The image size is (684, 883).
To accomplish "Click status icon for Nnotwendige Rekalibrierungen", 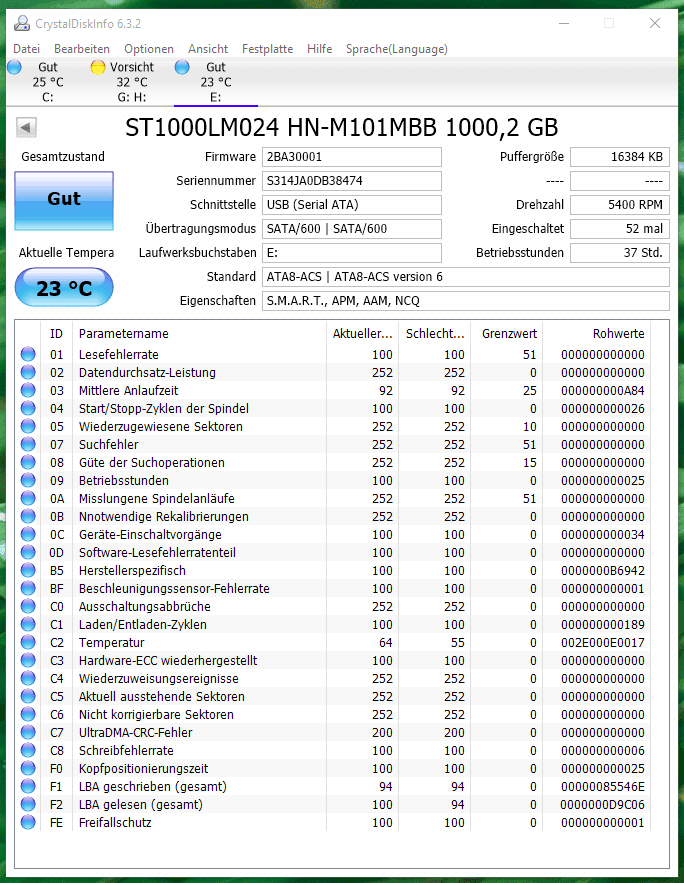I will pos(28,516).
